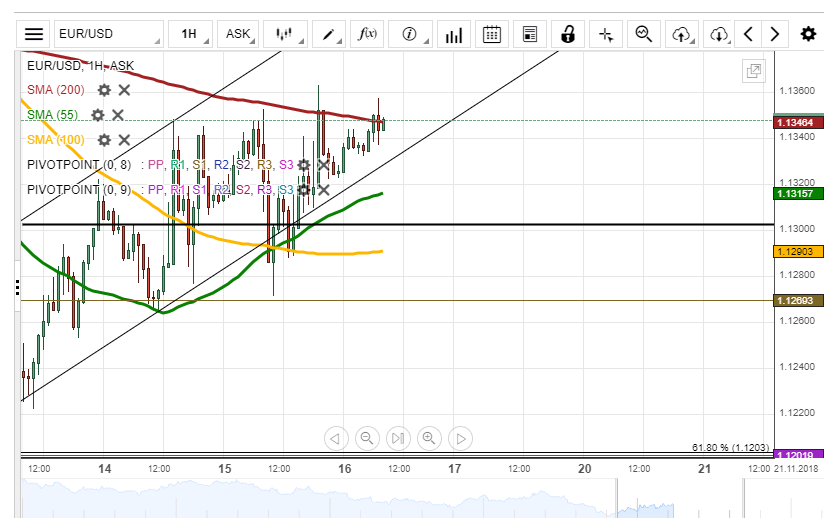Click the 61.80 % (1.1203) Fibonacci label
Image resolution: width=834 pixels, height=523 pixels.
(730, 447)
